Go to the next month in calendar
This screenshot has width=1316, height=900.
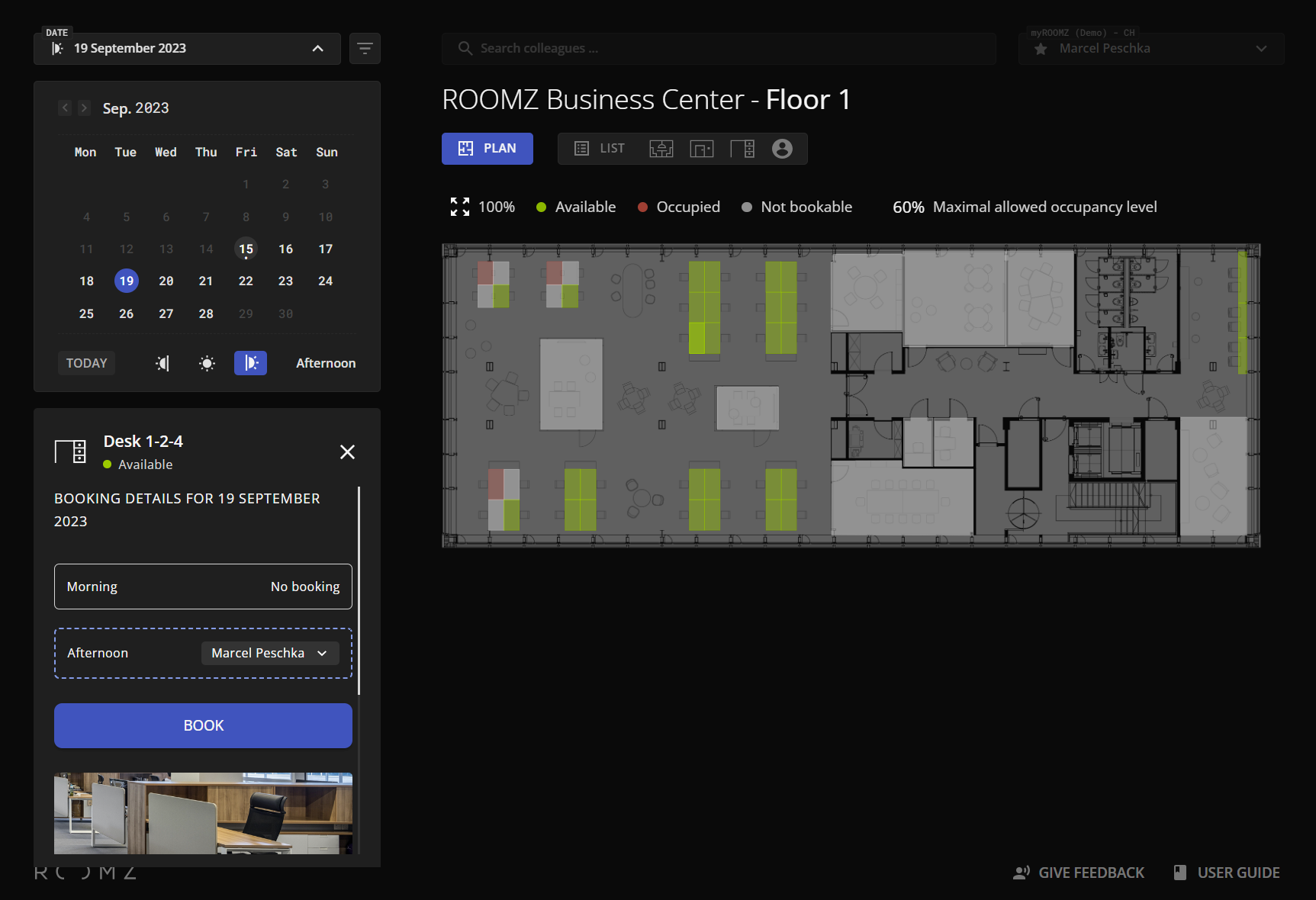(x=85, y=108)
